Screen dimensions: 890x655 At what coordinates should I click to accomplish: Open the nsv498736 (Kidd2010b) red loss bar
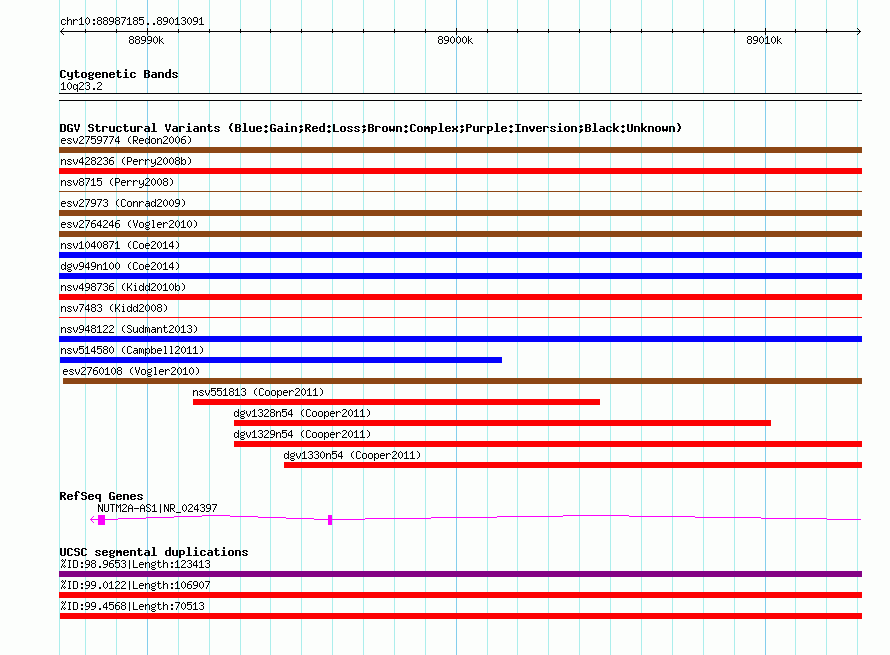460,297
